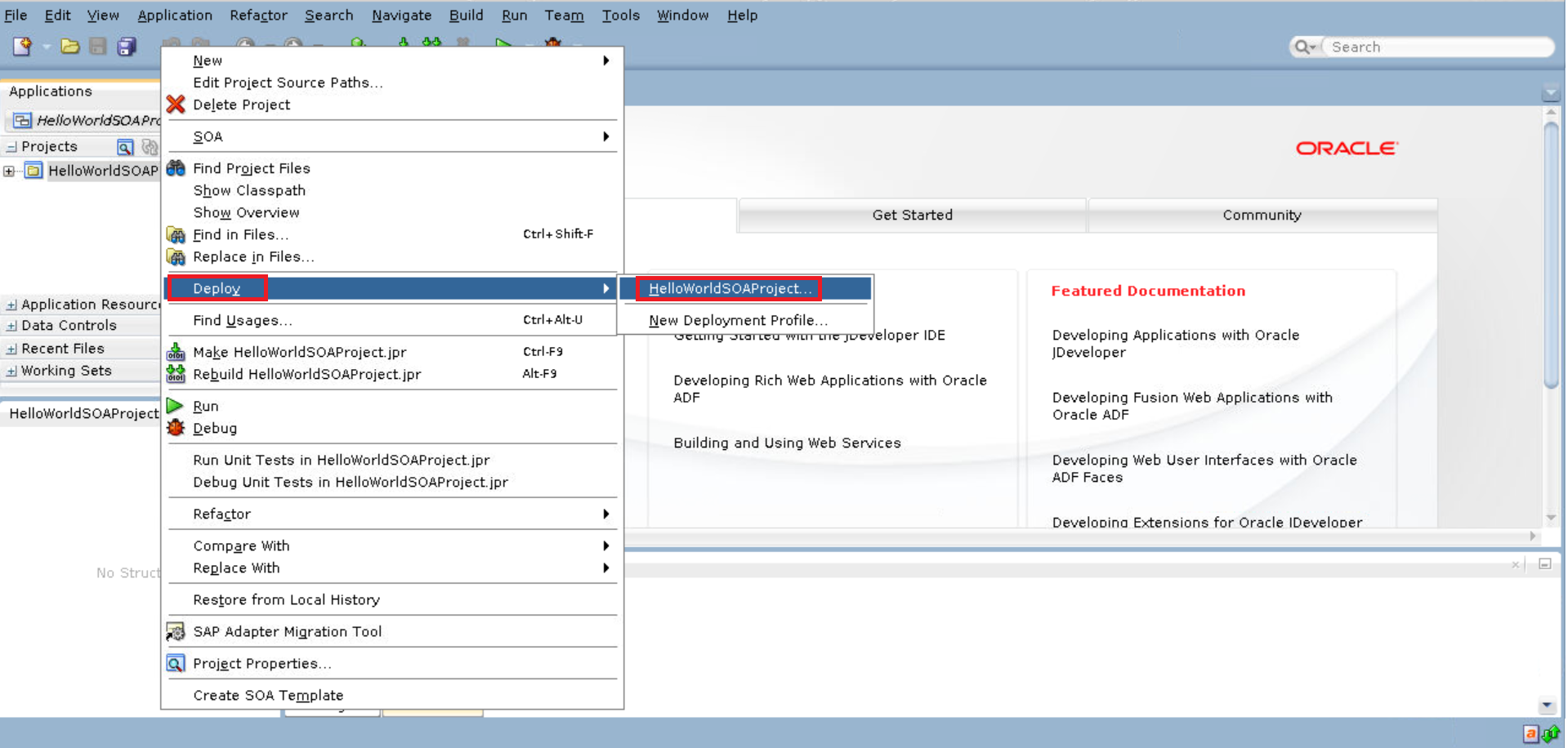Click the Projects filter search icon
1568x748 pixels.
click(125, 147)
